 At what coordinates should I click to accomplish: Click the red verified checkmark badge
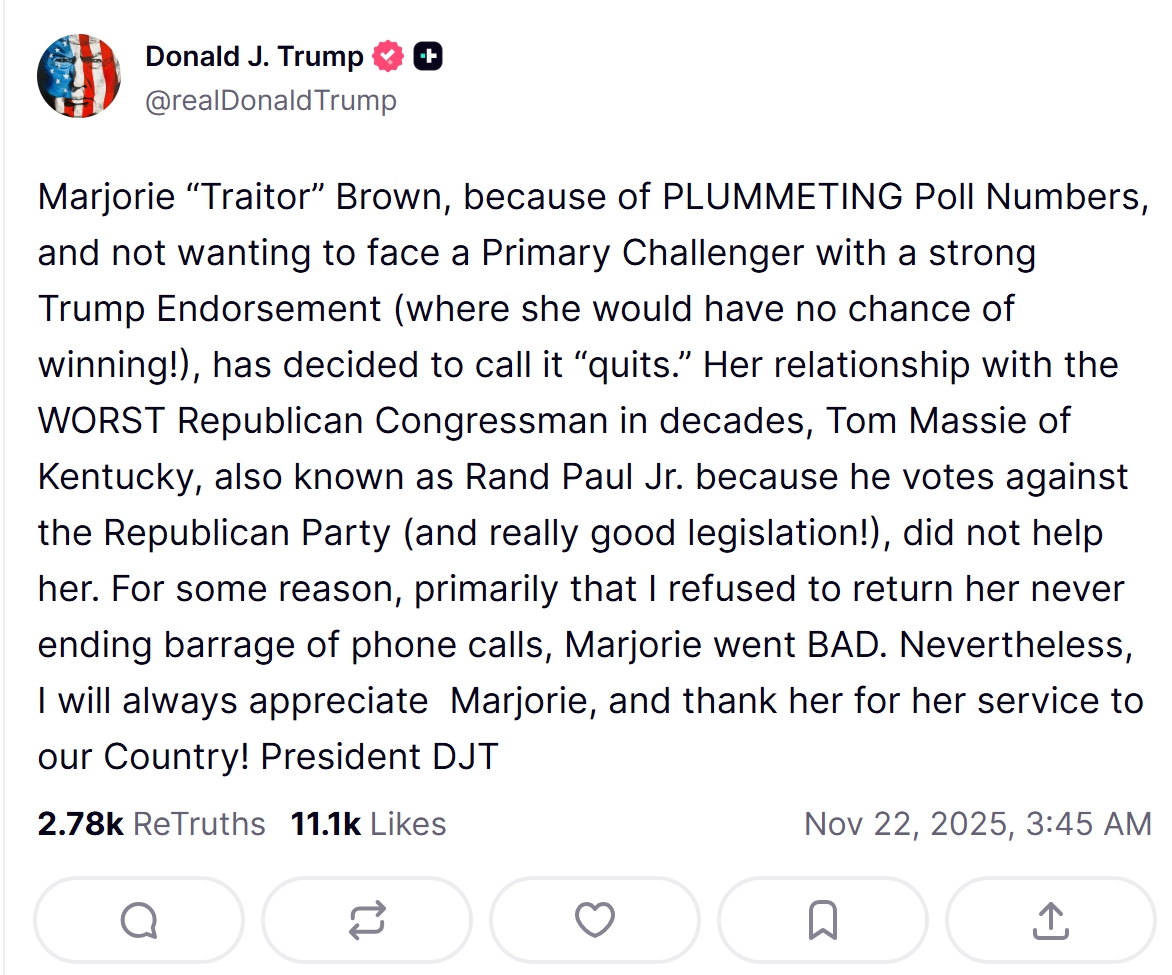[x=388, y=57]
